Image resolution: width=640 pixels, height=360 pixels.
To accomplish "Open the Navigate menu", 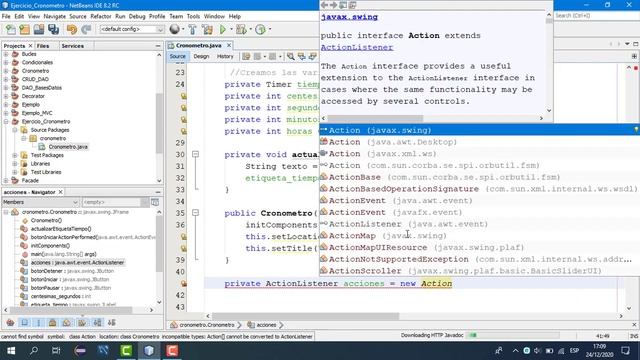I will (x=55, y=16).
